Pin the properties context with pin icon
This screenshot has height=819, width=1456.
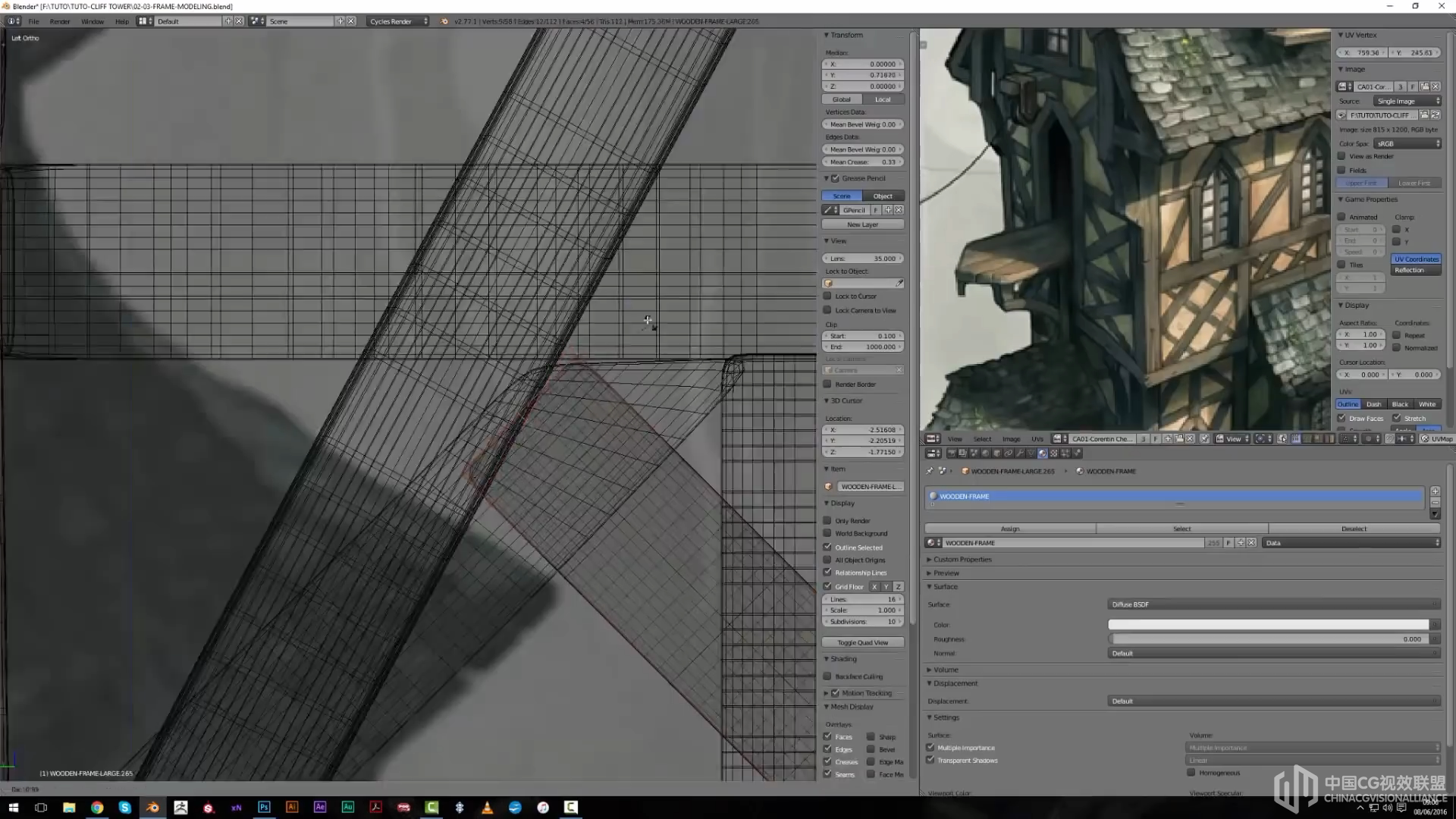(930, 471)
